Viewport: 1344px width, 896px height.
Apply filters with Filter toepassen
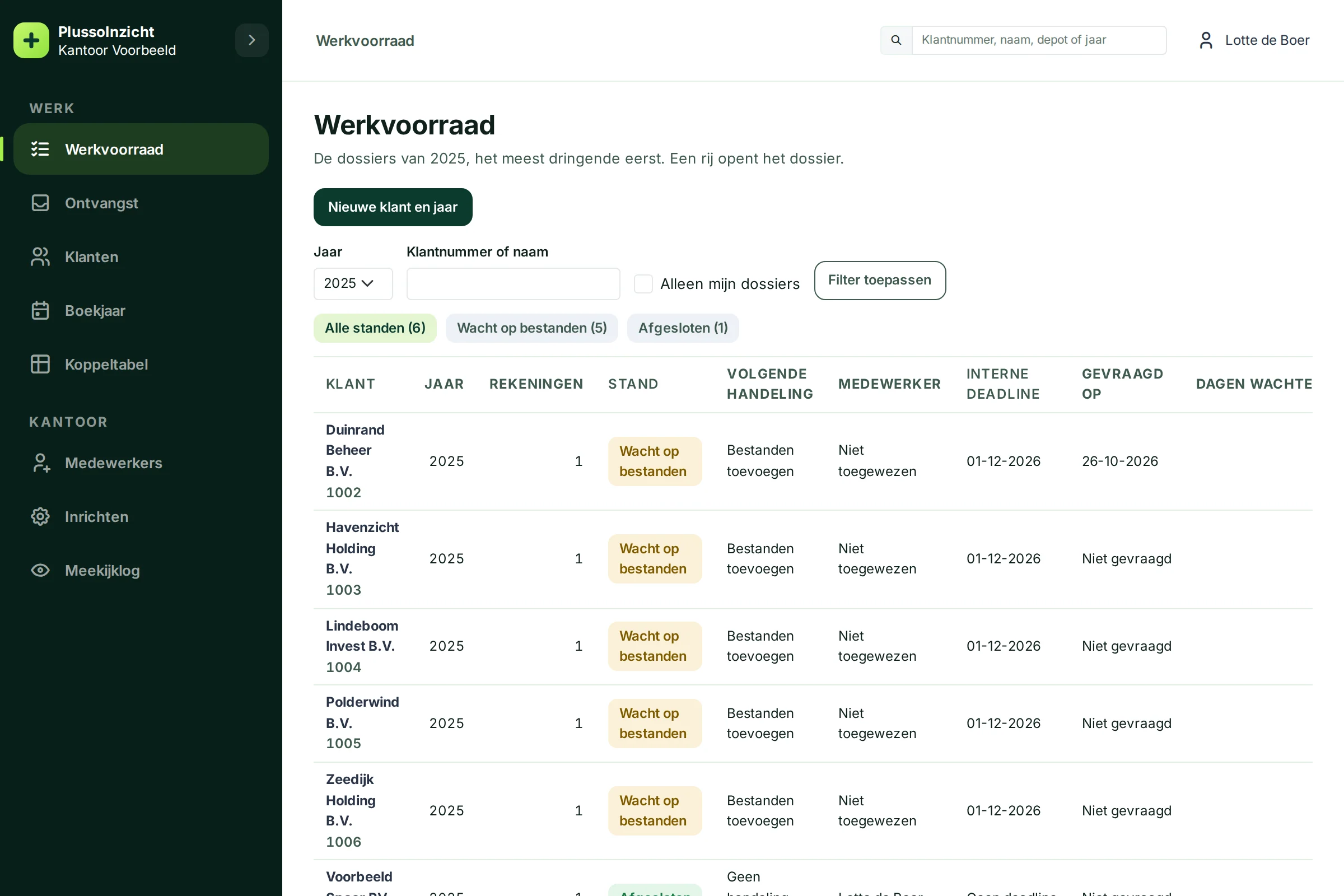click(x=879, y=280)
